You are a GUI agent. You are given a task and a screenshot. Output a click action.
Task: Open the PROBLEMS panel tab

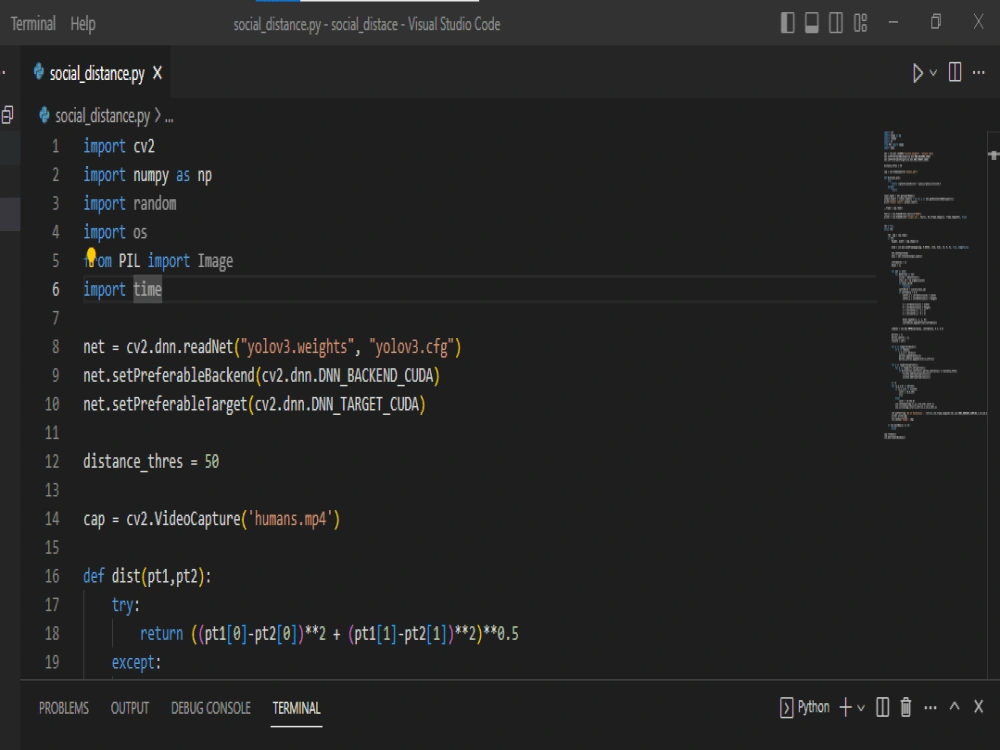click(64, 707)
